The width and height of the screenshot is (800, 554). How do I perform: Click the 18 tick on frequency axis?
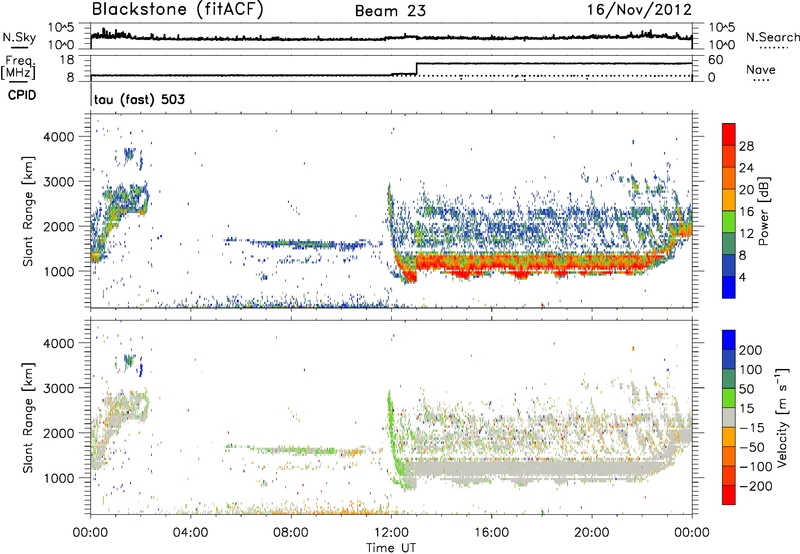67,60
